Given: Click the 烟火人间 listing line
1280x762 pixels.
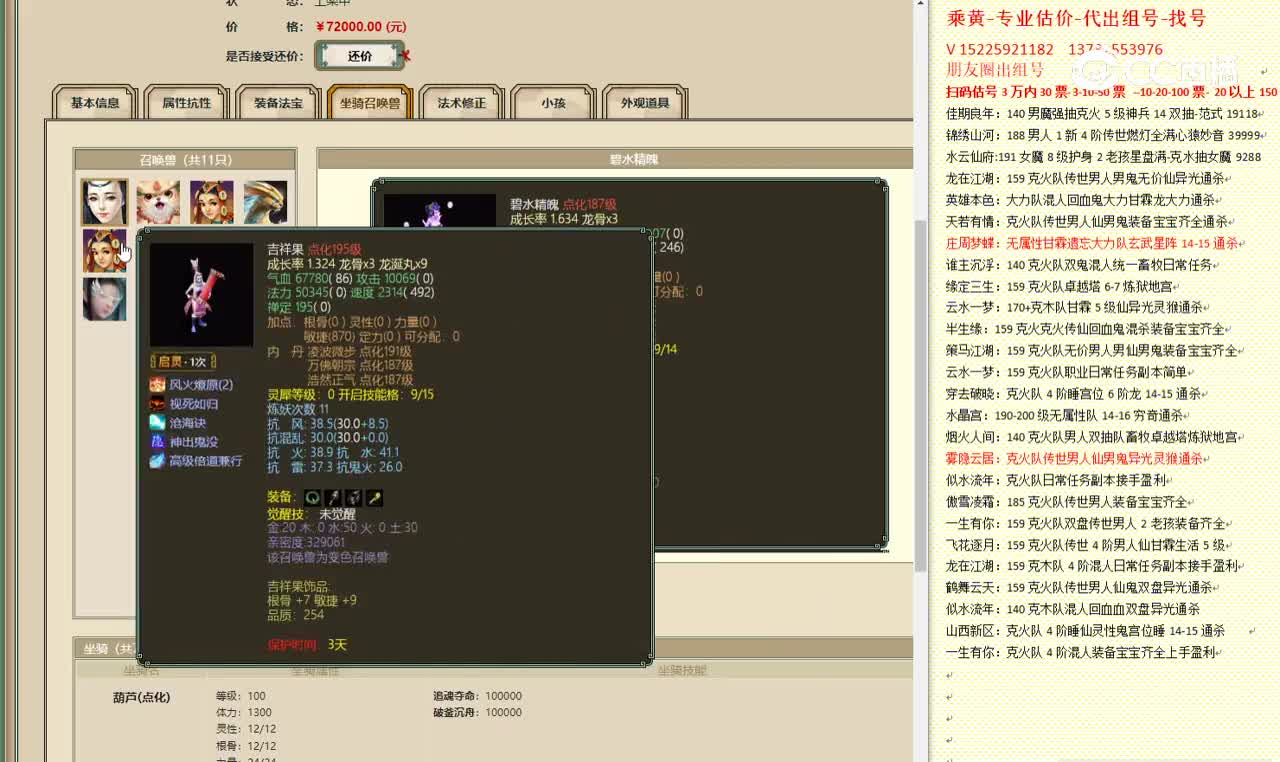Looking at the screenshot, I should [1096, 437].
